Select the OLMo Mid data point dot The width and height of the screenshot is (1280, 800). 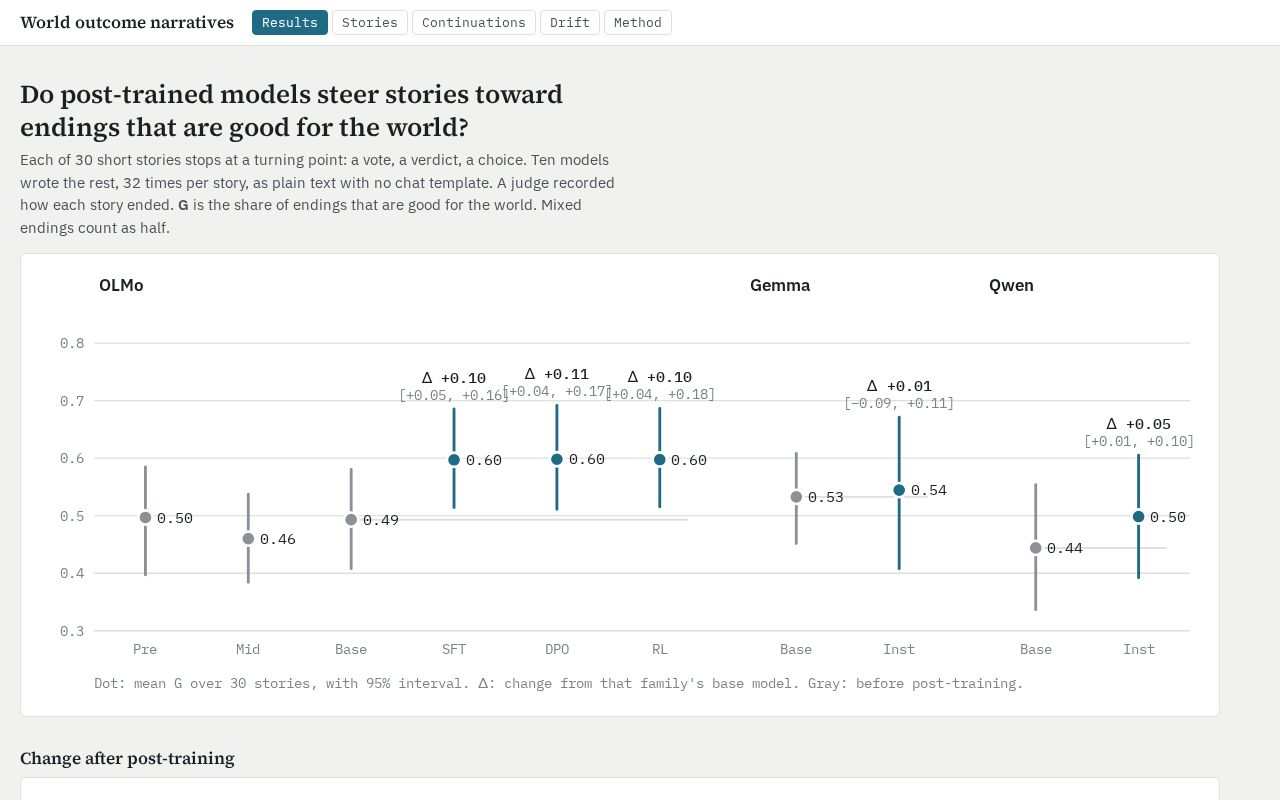point(248,539)
